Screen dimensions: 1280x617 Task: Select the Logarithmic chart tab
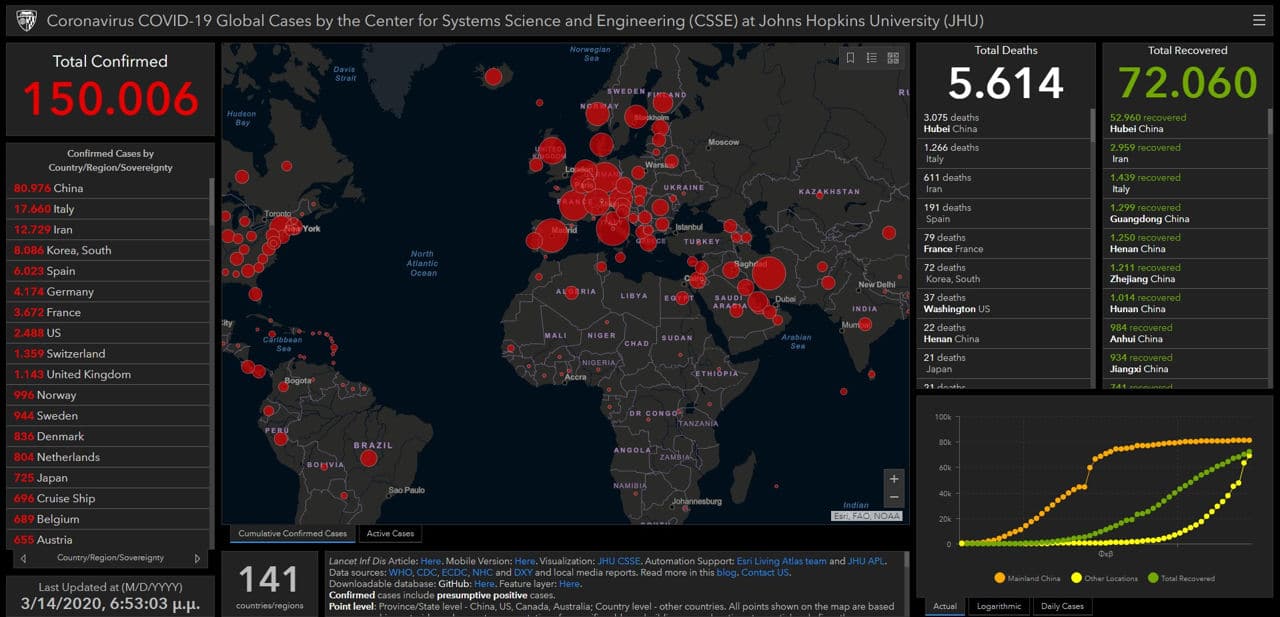999,606
